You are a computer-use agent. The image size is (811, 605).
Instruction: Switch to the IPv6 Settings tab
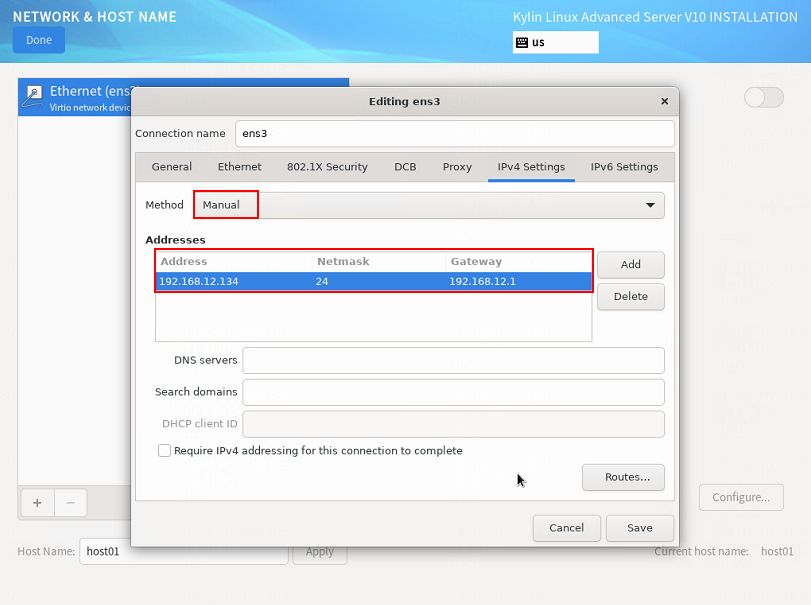pyautogui.click(x=624, y=167)
